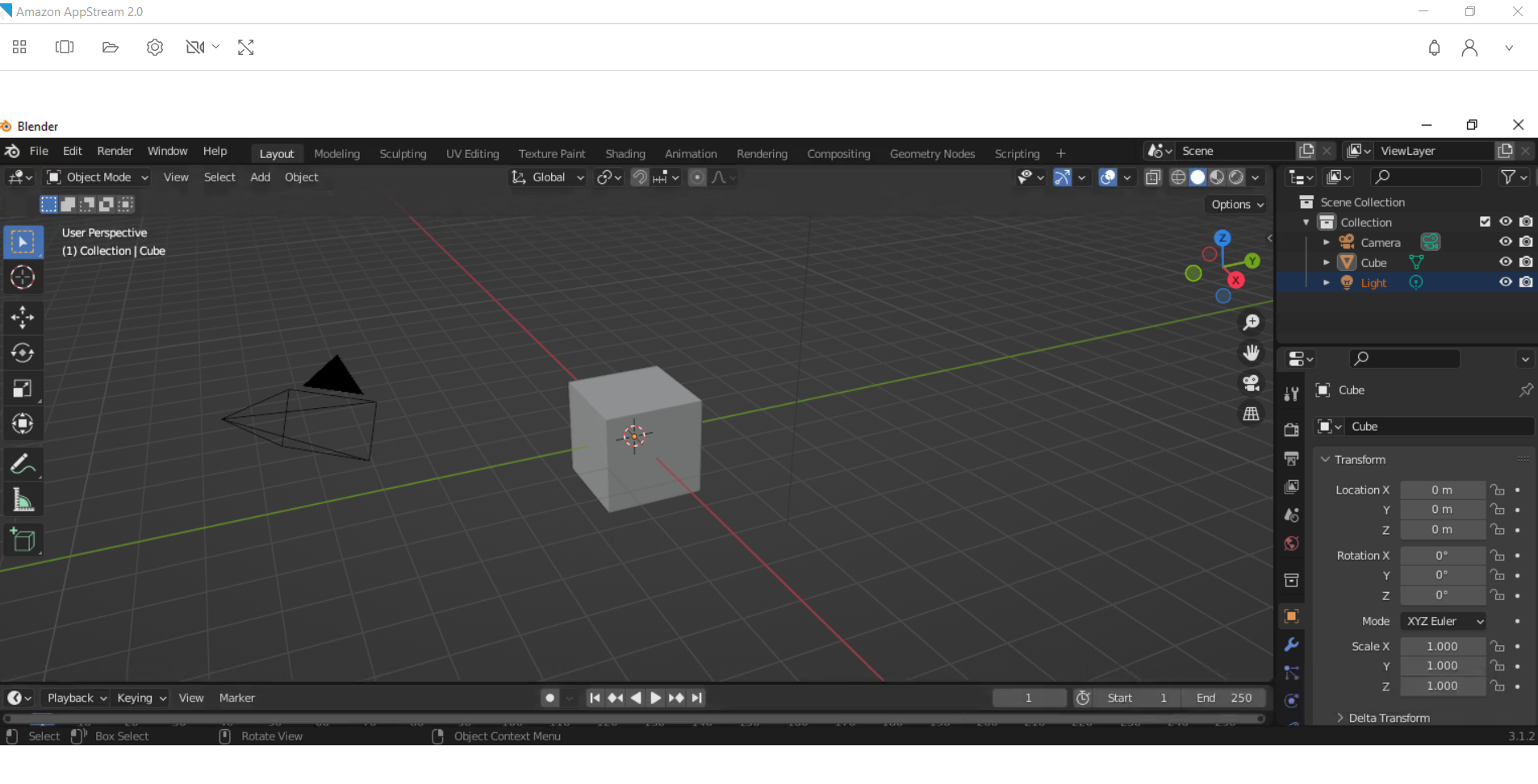1538x784 pixels.
Task: Open the Object Mode dropdown
Action: 98,177
